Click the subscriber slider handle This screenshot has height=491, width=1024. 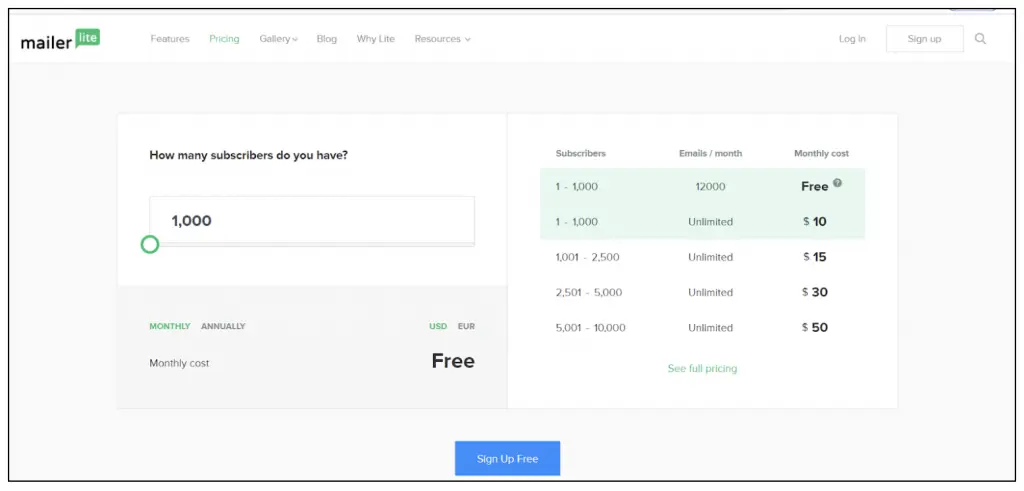tap(150, 244)
